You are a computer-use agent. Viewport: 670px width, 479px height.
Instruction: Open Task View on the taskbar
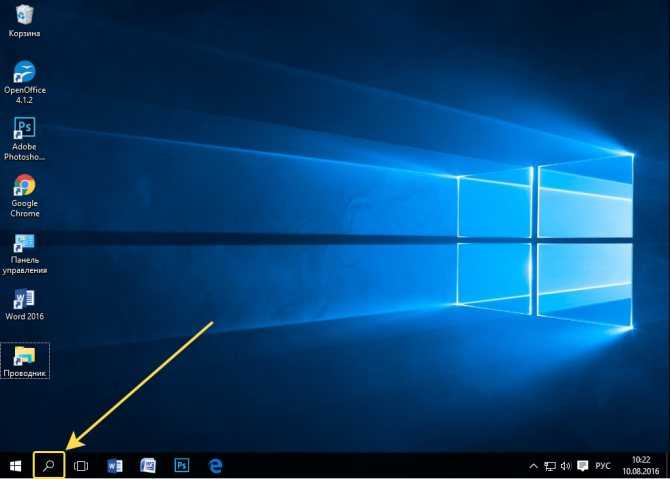click(x=81, y=465)
